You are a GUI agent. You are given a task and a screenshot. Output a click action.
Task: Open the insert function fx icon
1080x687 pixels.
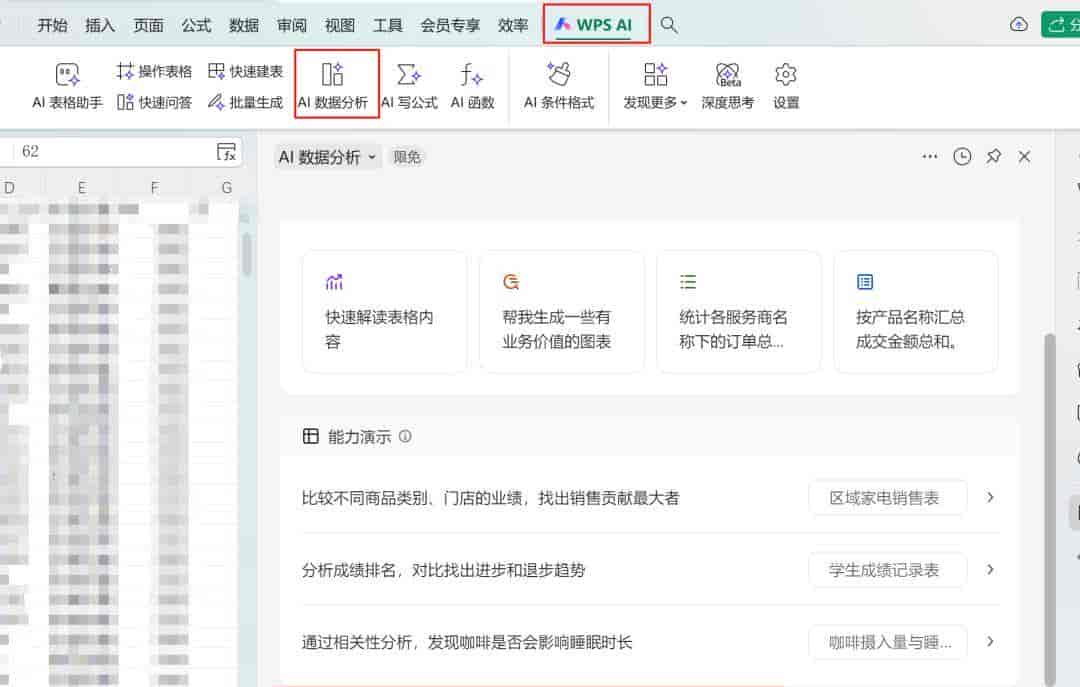pos(226,152)
